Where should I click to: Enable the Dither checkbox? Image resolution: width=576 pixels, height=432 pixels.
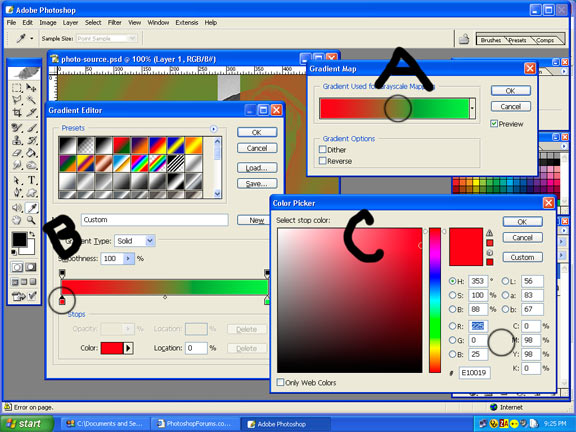[x=323, y=150]
